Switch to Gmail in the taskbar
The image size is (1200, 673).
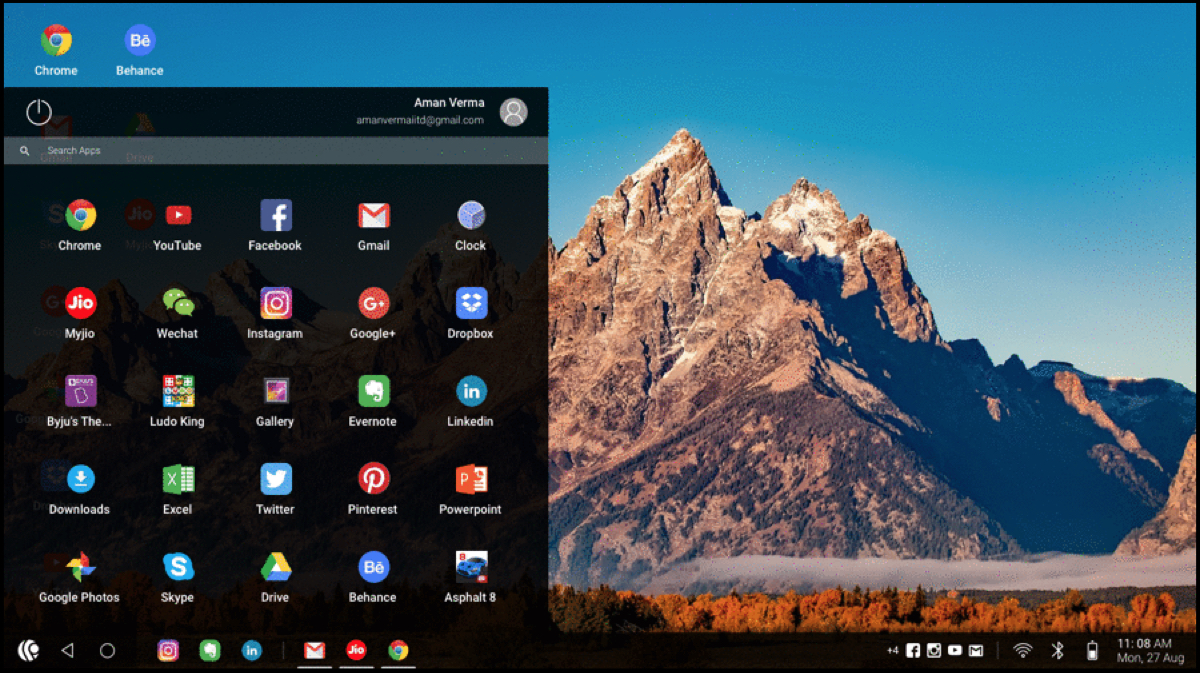(x=314, y=651)
